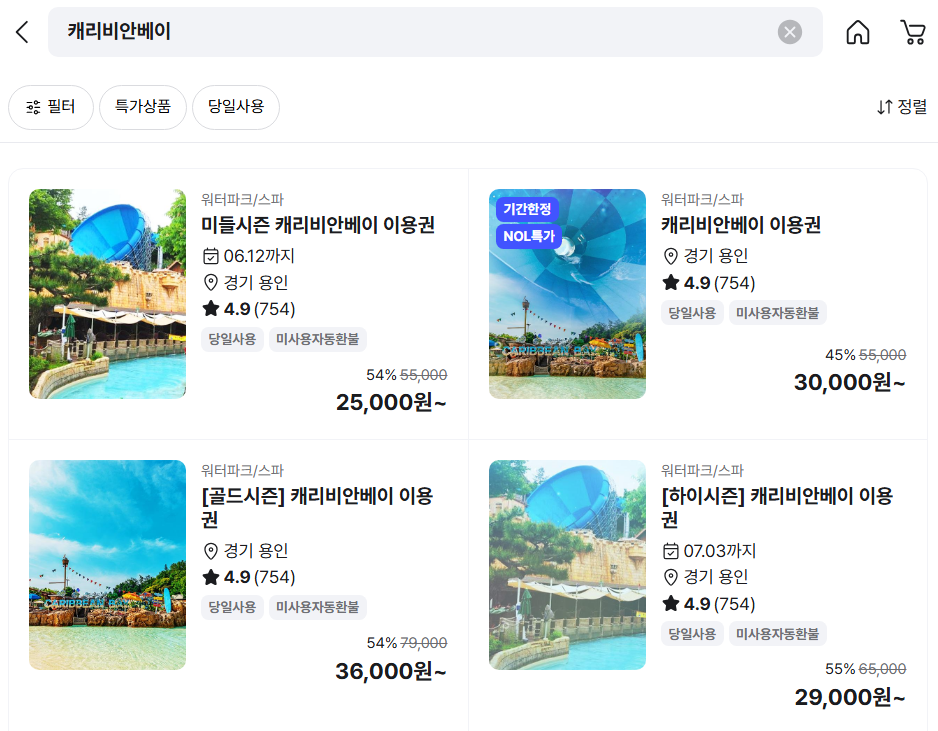Open the shopping cart
Image resolution: width=938 pixels, height=731 pixels.
[912, 31]
